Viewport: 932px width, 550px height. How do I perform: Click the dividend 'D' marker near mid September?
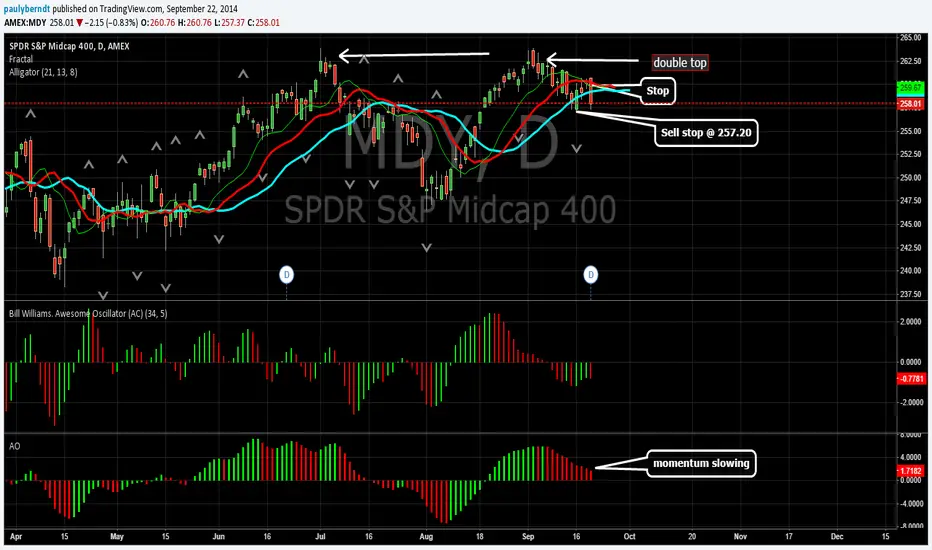pyautogui.click(x=590, y=275)
